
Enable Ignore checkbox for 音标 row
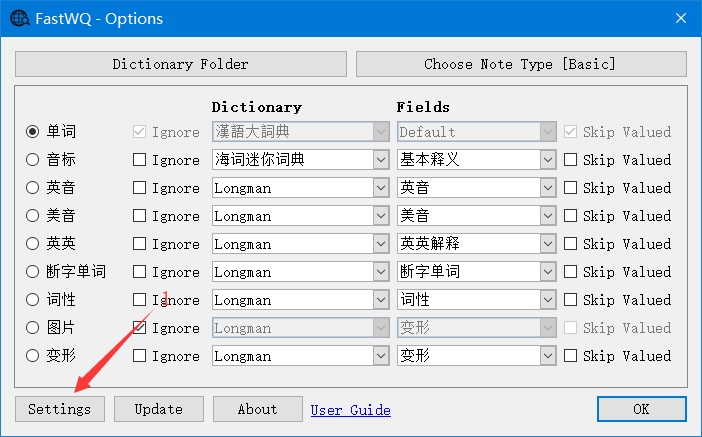(140, 160)
